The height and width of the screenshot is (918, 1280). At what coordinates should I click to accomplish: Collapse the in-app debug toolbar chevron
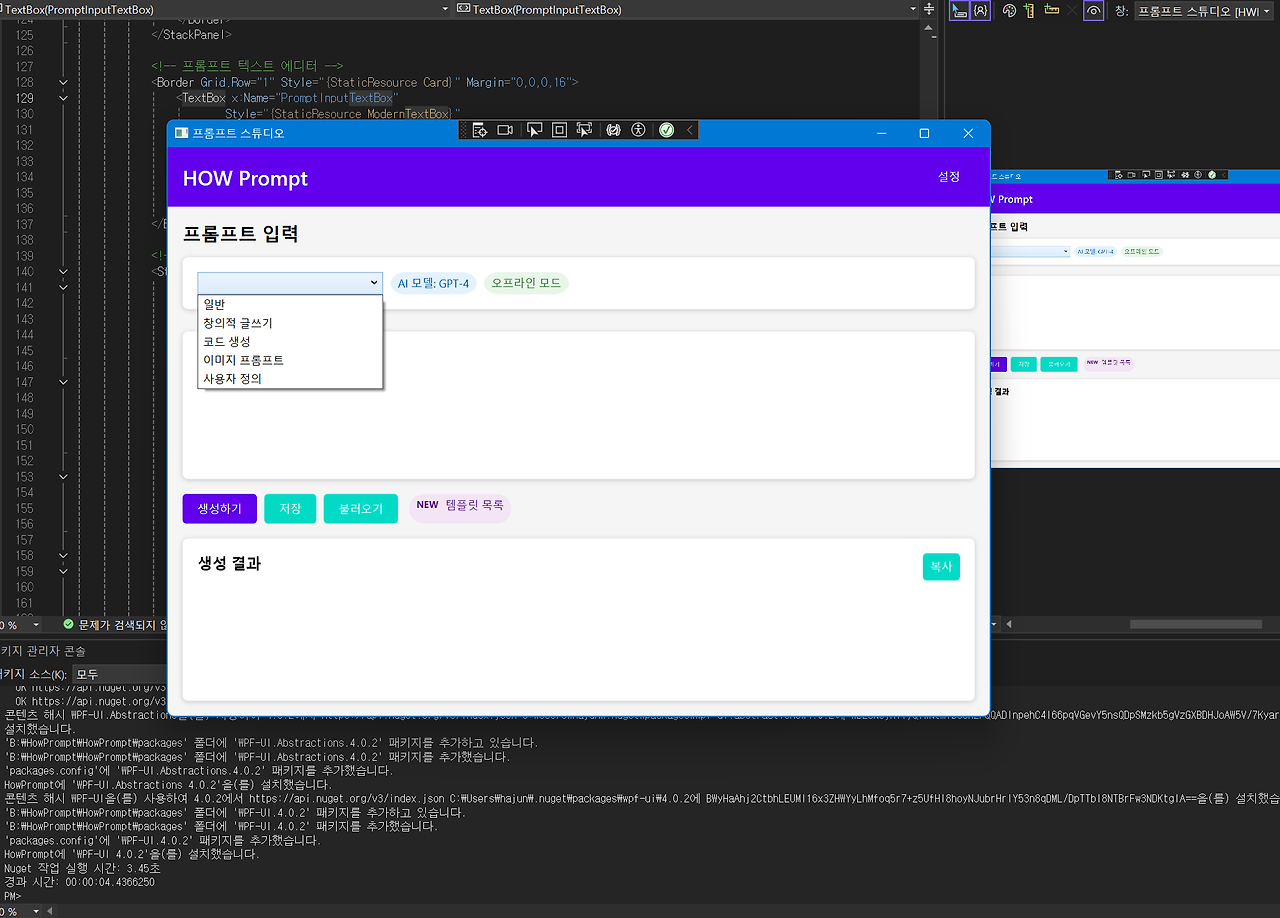pyautogui.click(x=689, y=130)
